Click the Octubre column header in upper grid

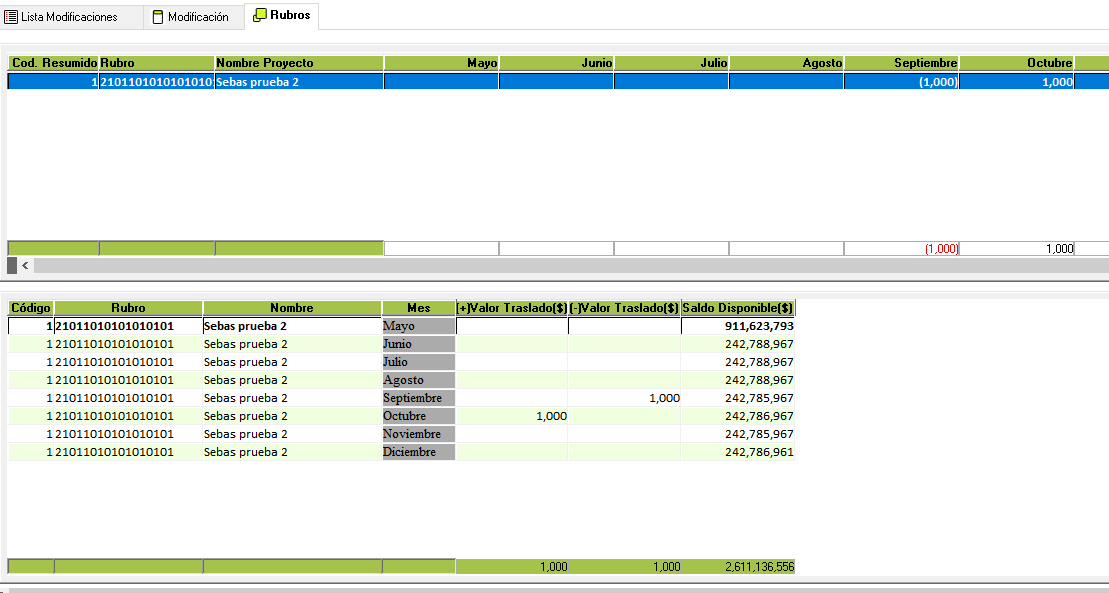click(x=1016, y=63)
